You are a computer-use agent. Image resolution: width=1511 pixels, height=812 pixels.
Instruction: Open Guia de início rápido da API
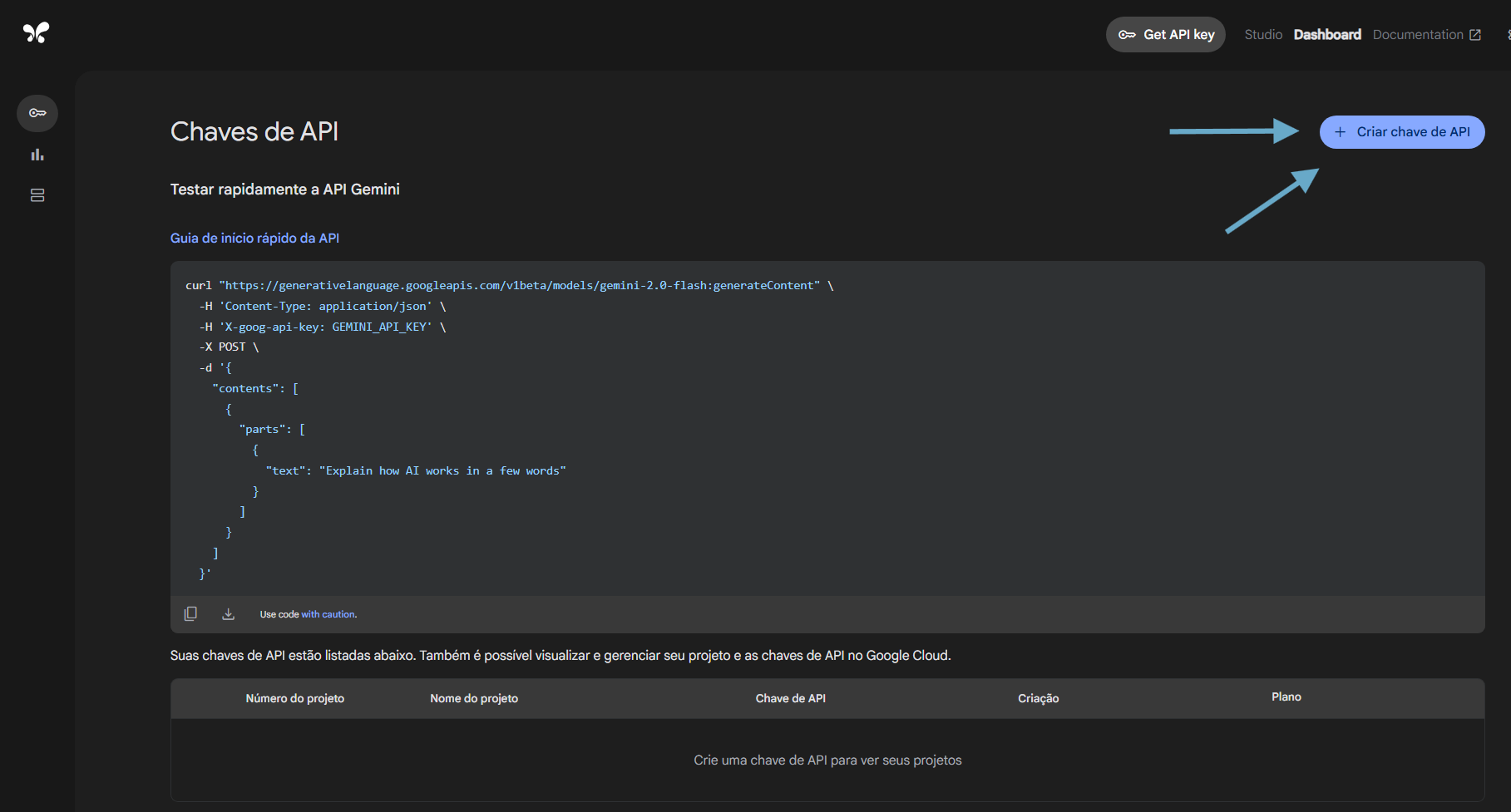click(254, 239)
